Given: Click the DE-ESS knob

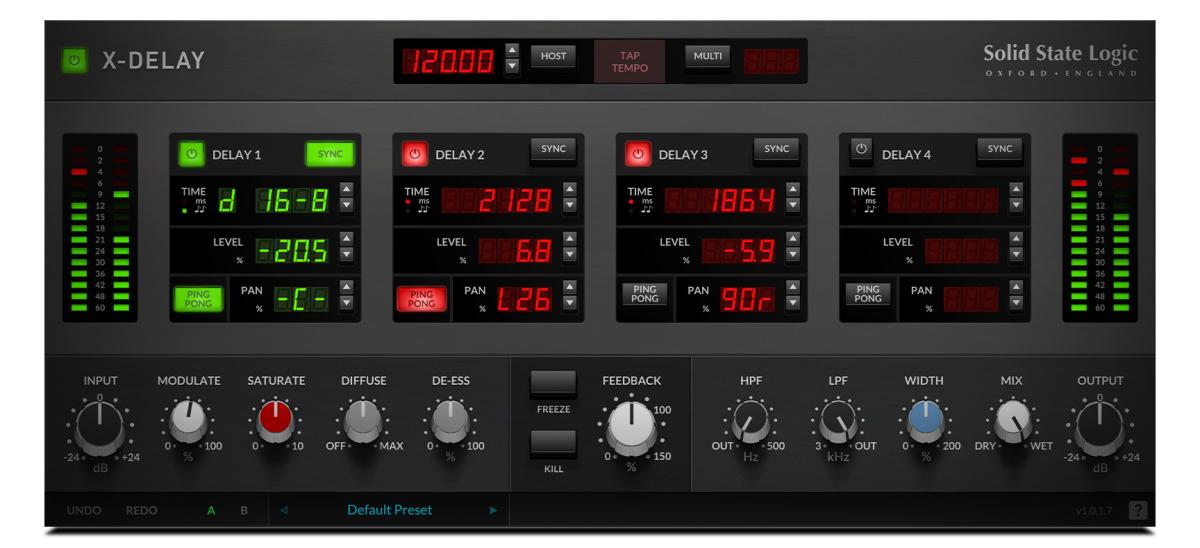Looking at the screenshot, I should pyautogui.click(x=451, y=422).
